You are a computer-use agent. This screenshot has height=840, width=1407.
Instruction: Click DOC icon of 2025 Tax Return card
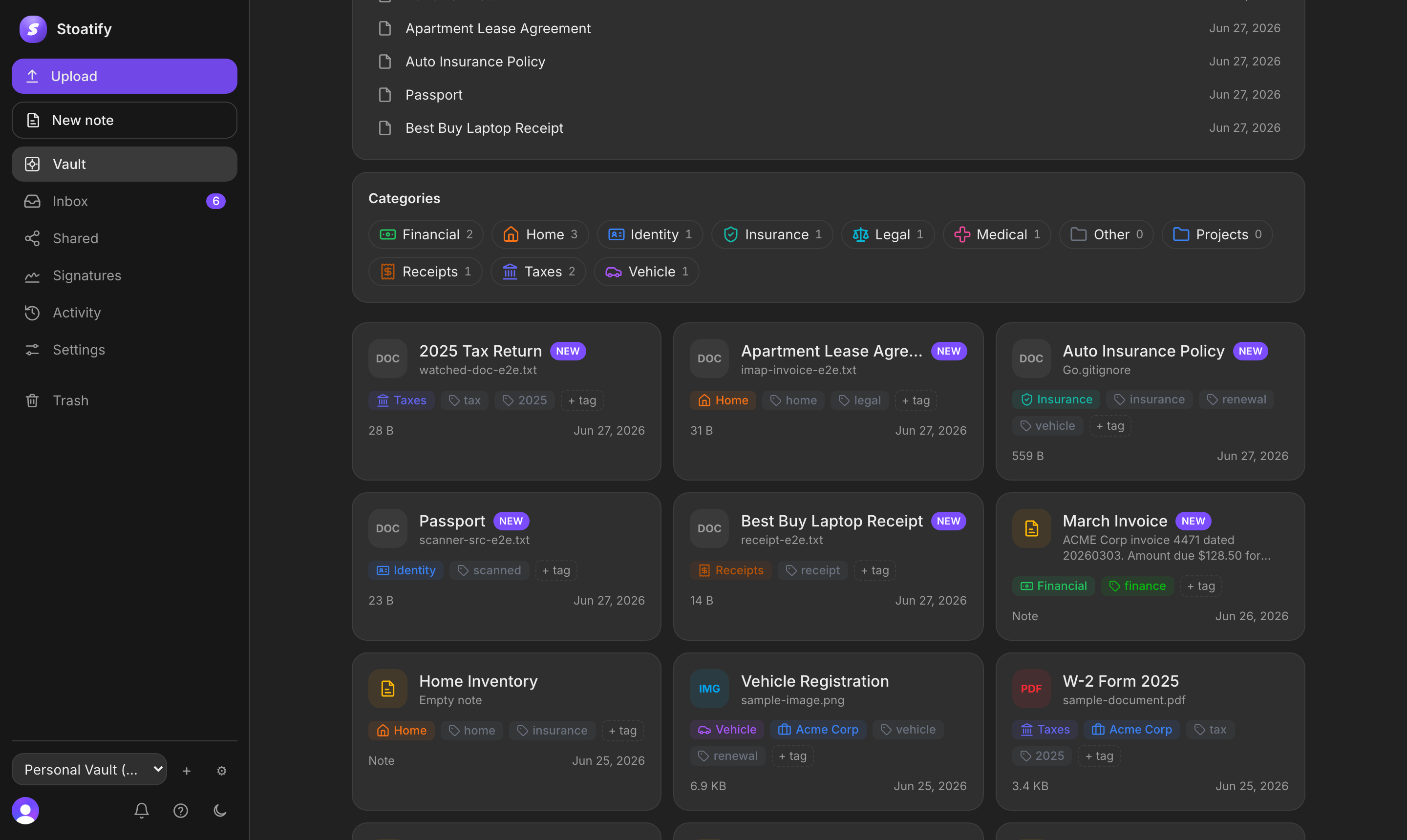(388, 358)
